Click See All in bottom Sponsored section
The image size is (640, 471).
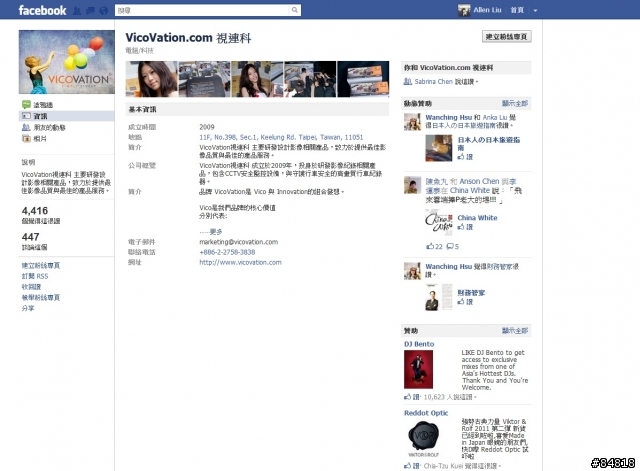click(515, 331)
